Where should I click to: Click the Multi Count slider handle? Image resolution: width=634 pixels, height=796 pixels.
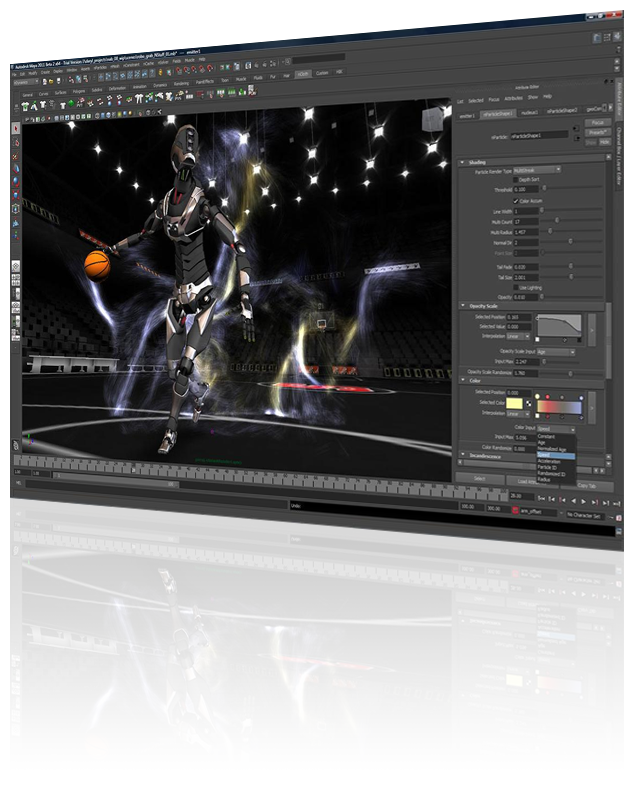click(x=557, y=220)
